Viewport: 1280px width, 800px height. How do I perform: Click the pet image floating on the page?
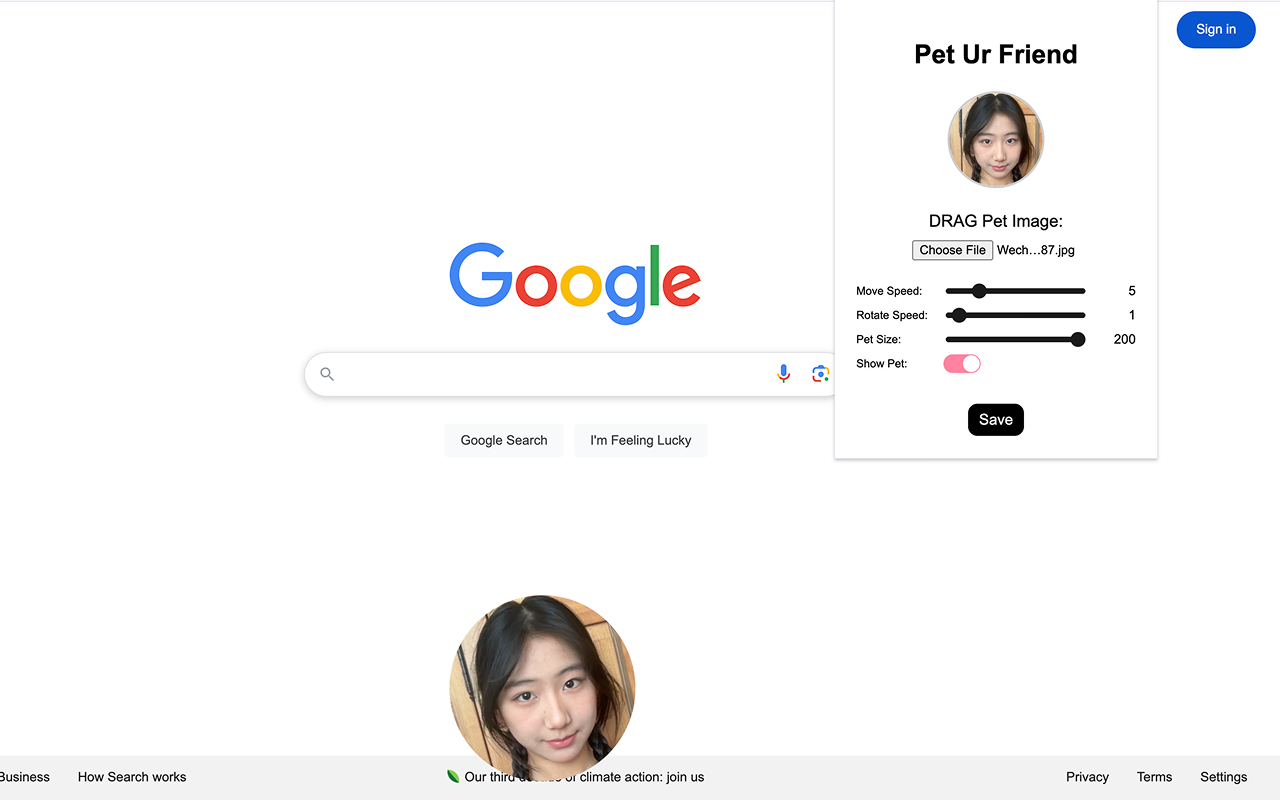[x=542, y=686]
